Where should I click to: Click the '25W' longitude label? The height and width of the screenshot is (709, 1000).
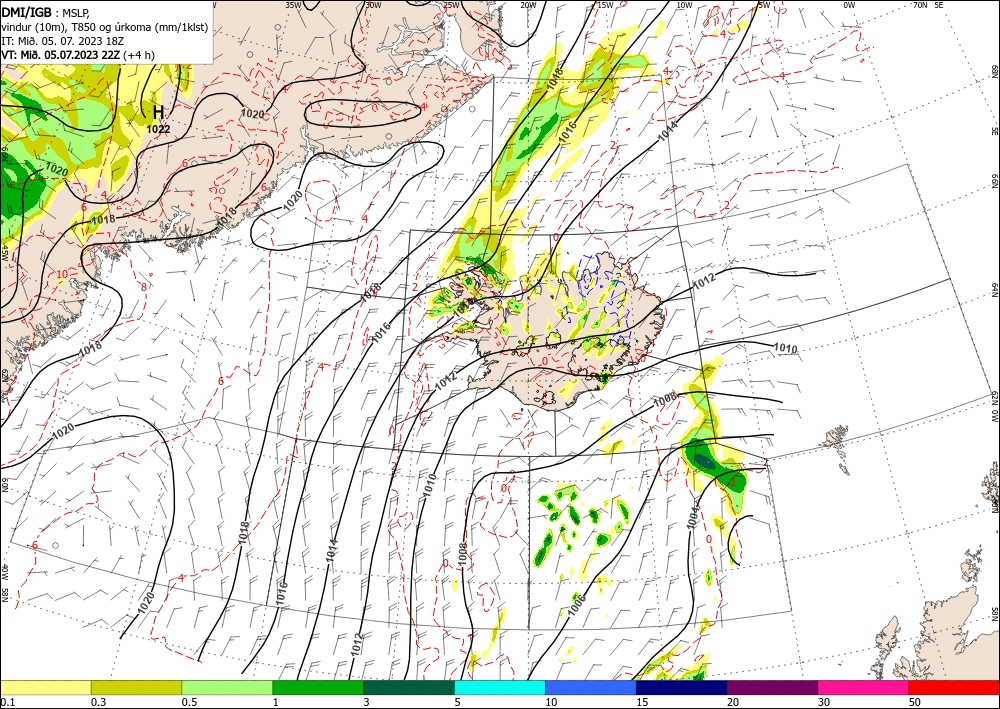(x=452, y=5)
